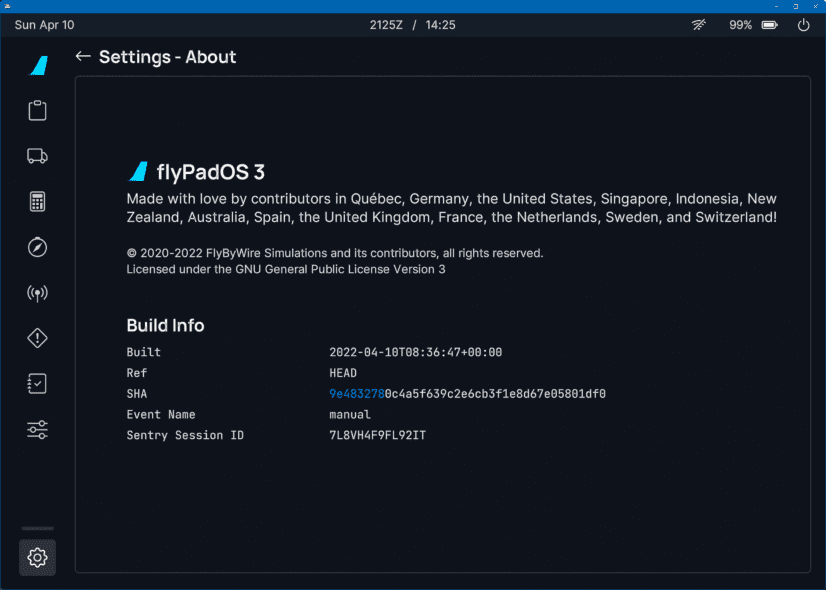Screen dimensions: 826x590
Task: Open the Dispatch clipboard page
Action: (38, 110)
